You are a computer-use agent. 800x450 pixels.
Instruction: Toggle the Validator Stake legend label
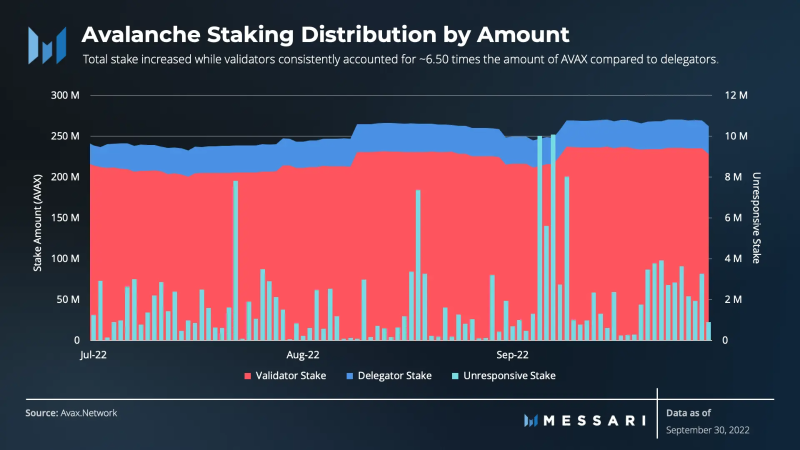(290, 376)
